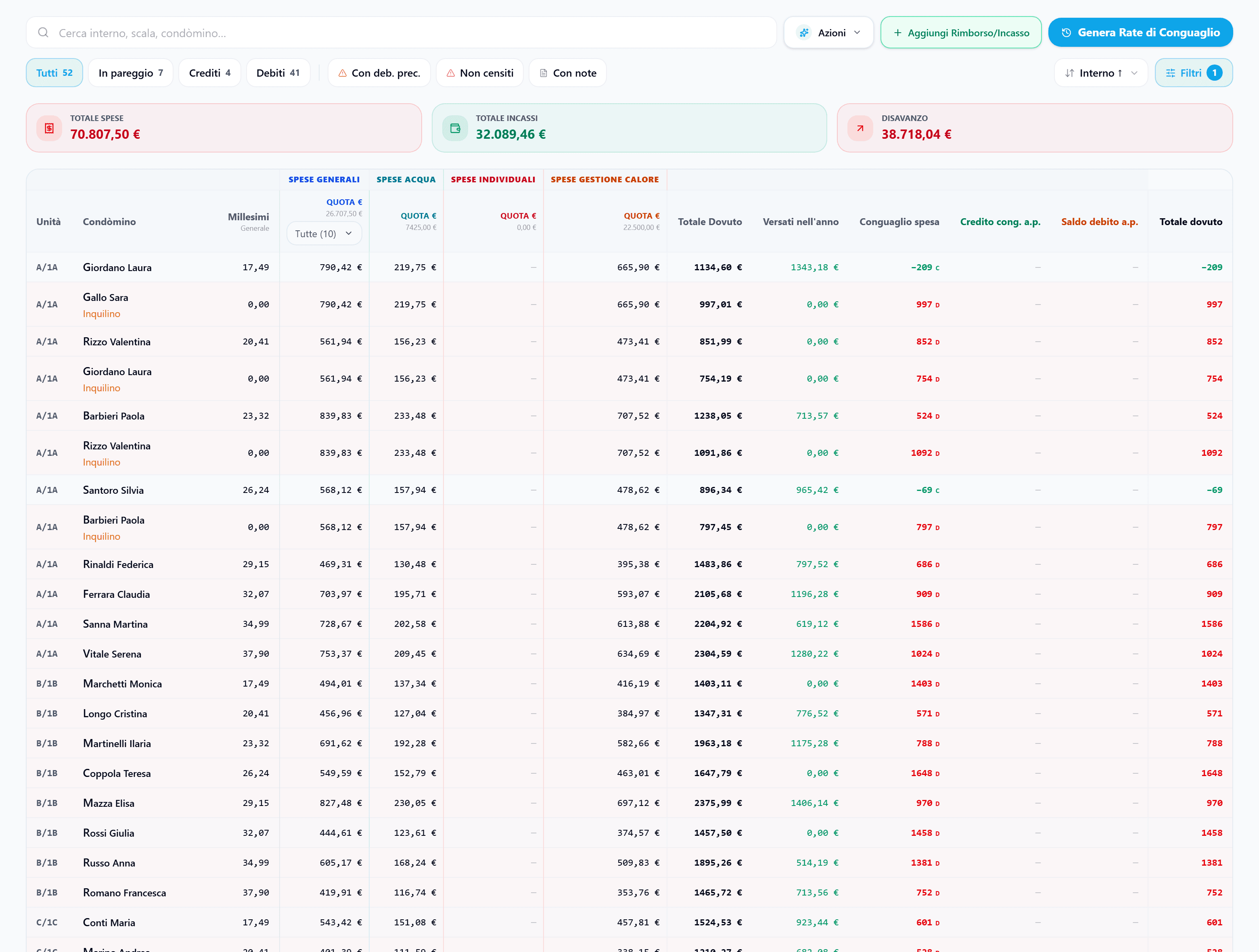This screenshot has height=952, width=1259.
Task: Click the Spese Gestione Calore group header
Action: click(604, 179)
